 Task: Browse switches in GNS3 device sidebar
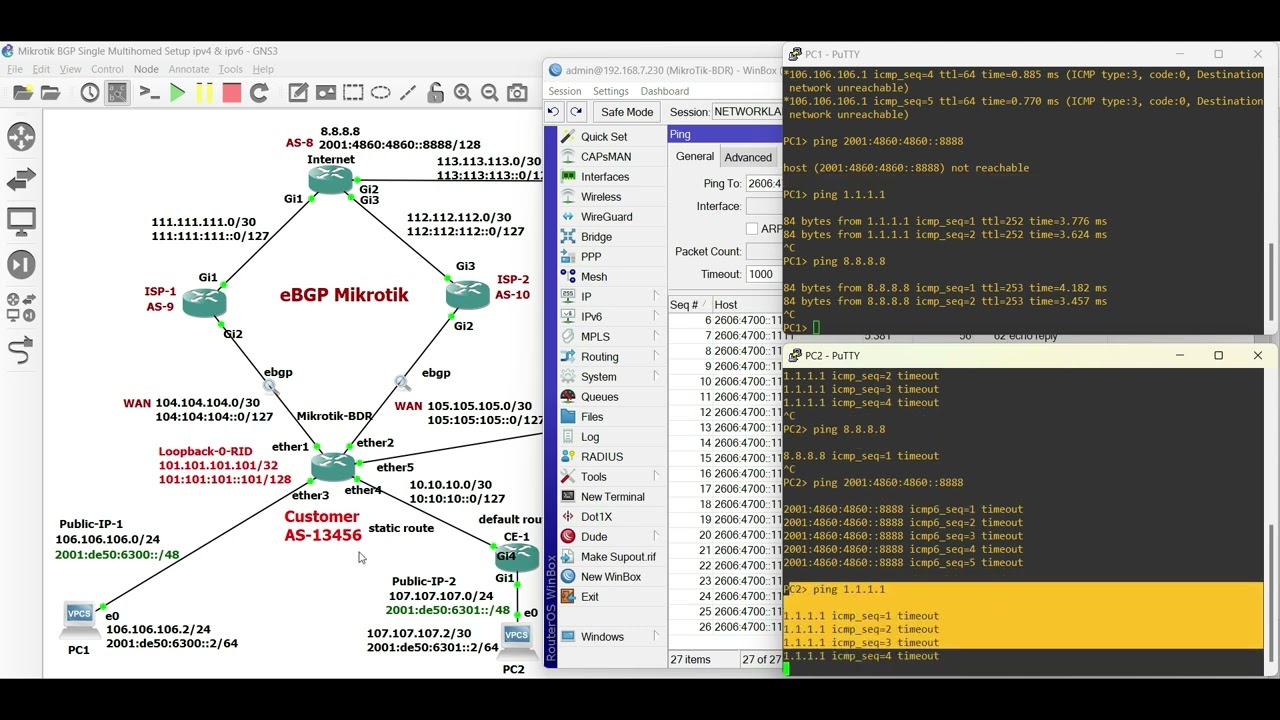pos(21,180)
